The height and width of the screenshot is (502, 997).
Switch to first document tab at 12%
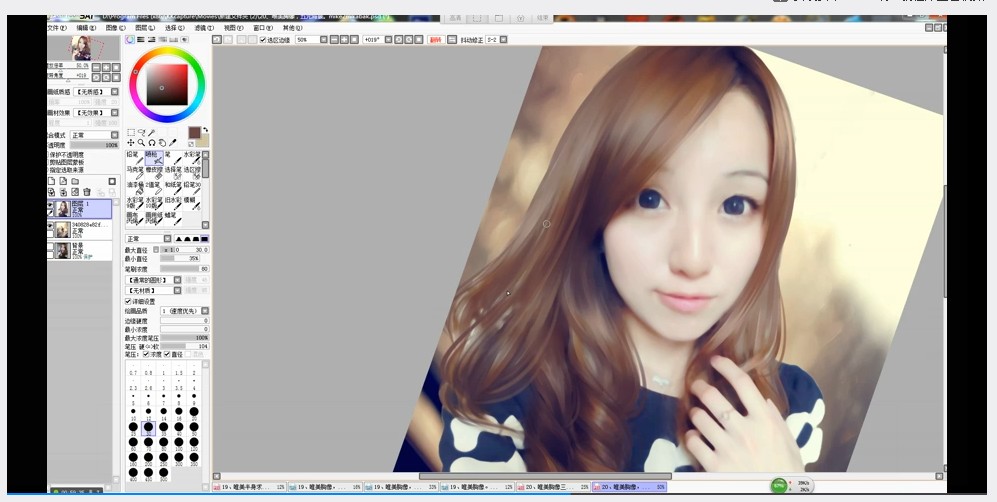click(x=249, y=487)
